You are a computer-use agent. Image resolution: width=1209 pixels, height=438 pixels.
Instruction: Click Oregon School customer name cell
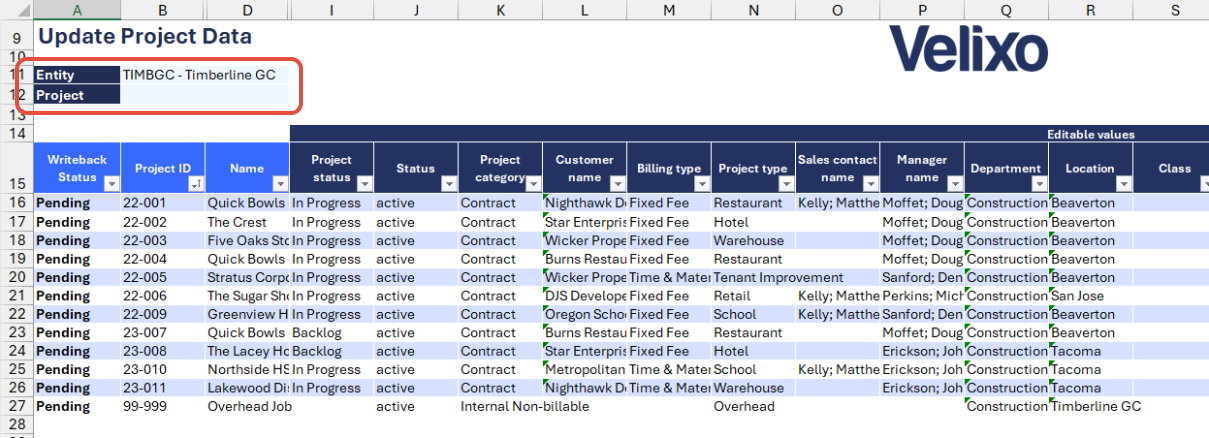point(585,314)
